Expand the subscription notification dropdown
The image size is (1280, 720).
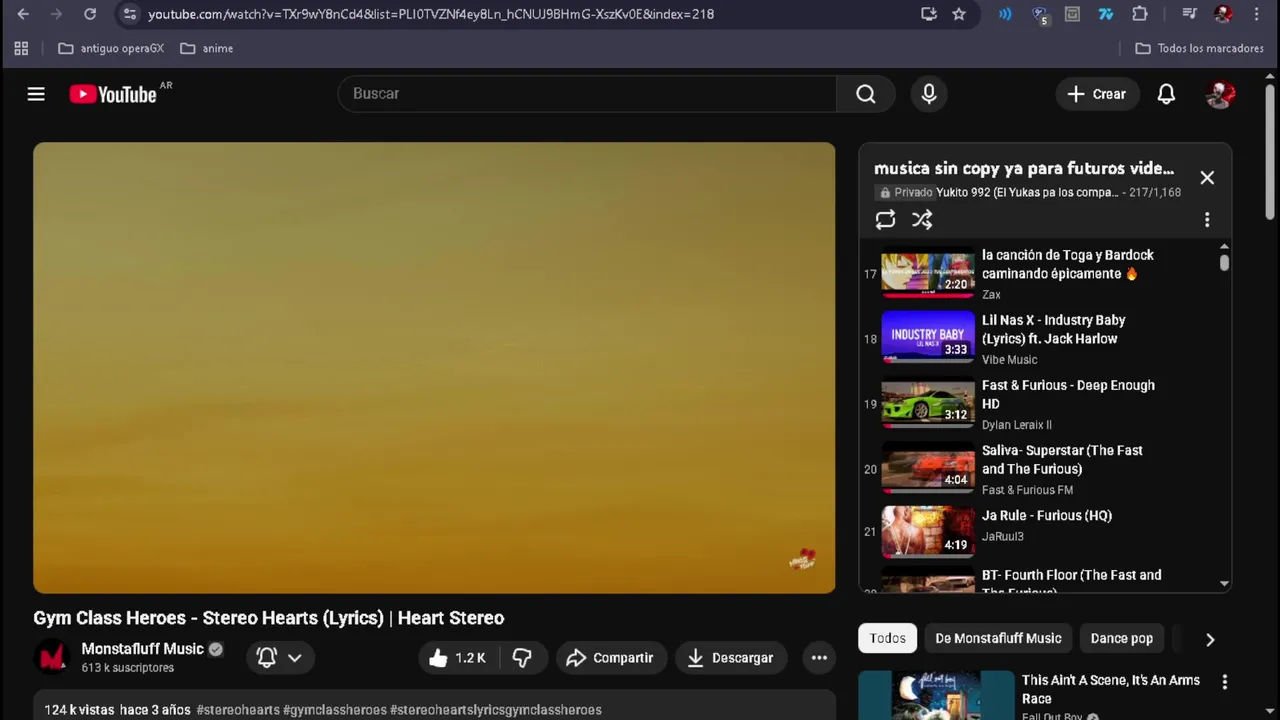coord(295,657)
